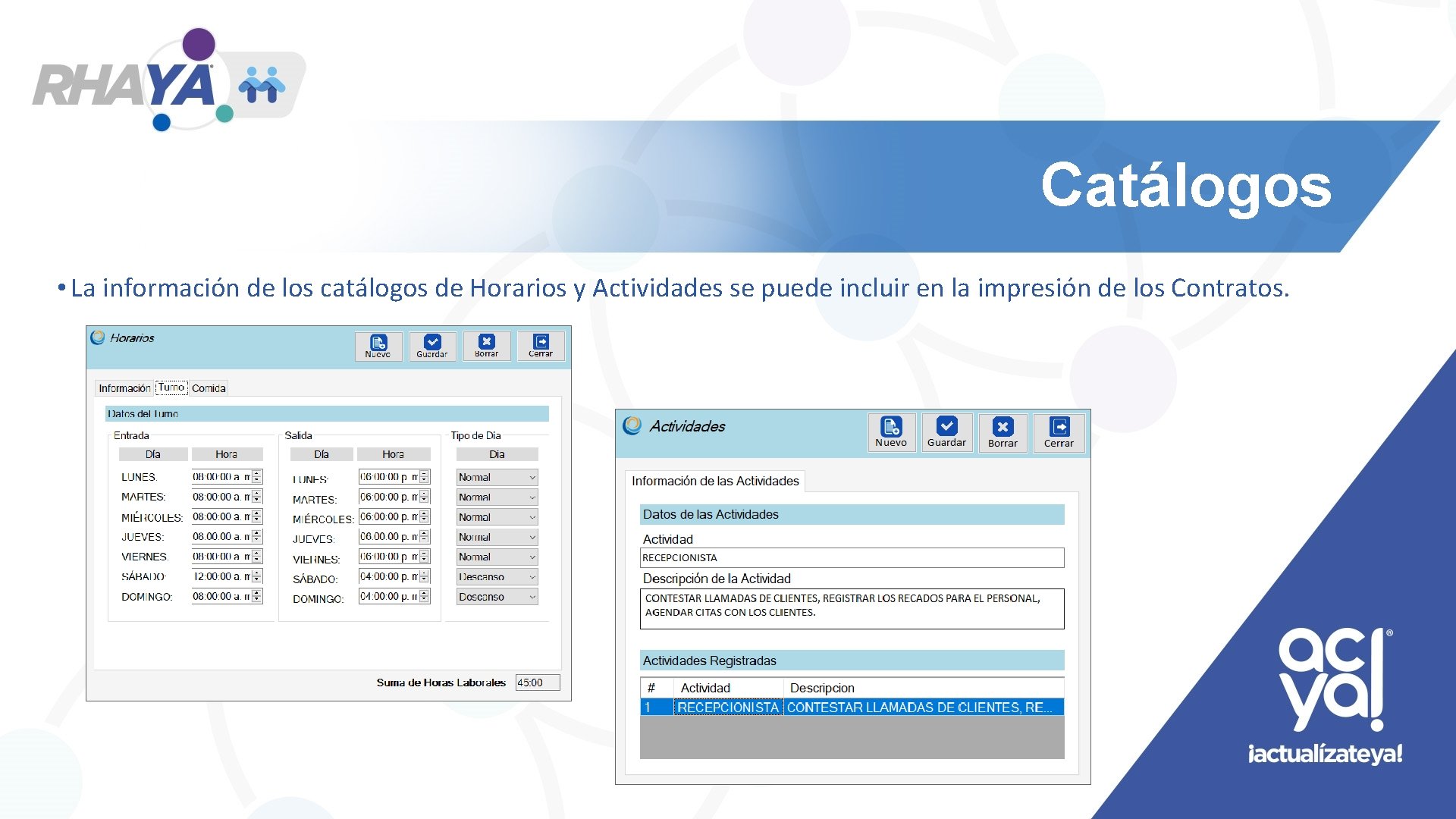Click Sábado entrada time spinner
1456x819 pixels.
click(x=257, y=576)
